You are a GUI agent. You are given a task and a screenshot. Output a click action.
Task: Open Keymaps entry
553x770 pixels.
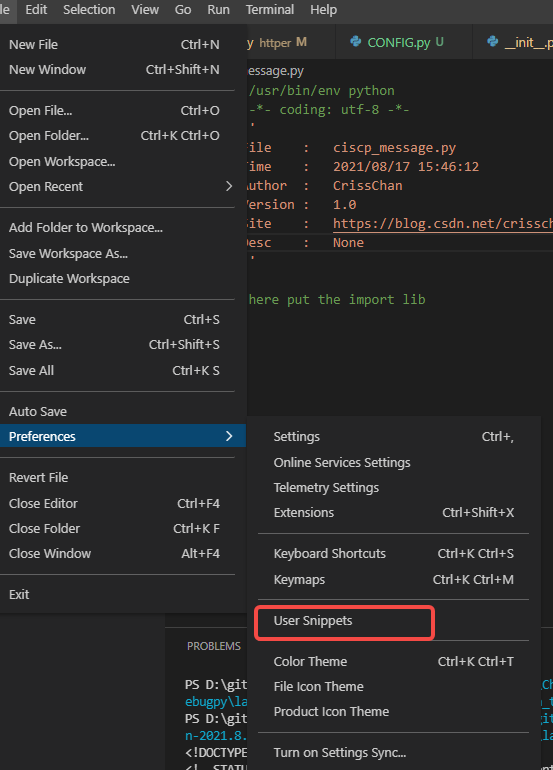tap(393, 579)
